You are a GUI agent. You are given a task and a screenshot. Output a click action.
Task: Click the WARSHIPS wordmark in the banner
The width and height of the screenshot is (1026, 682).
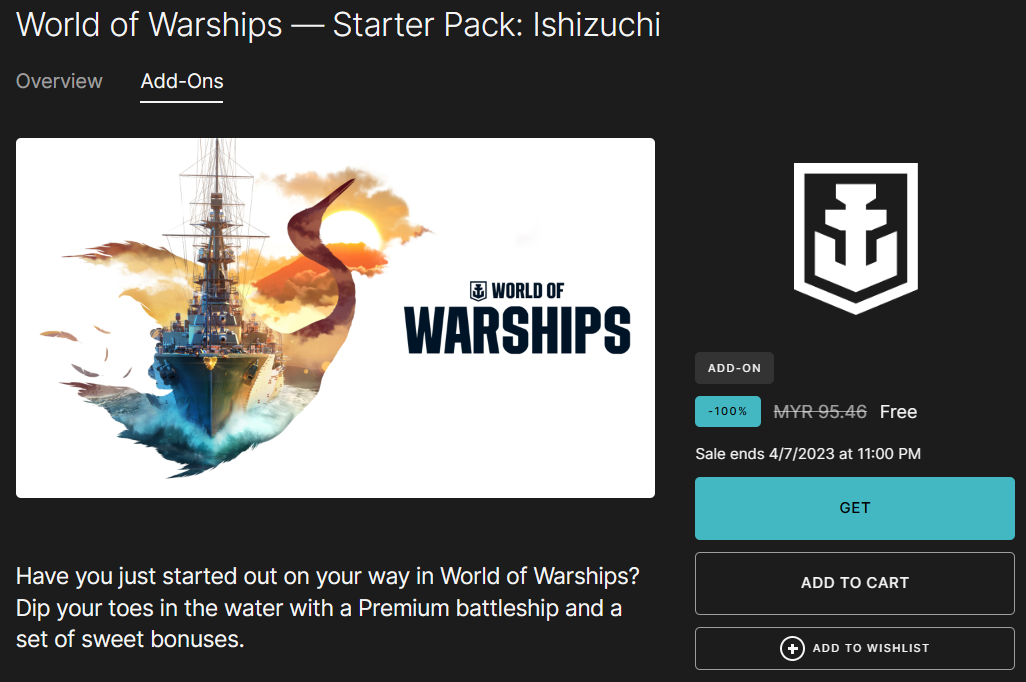(517, 331)
